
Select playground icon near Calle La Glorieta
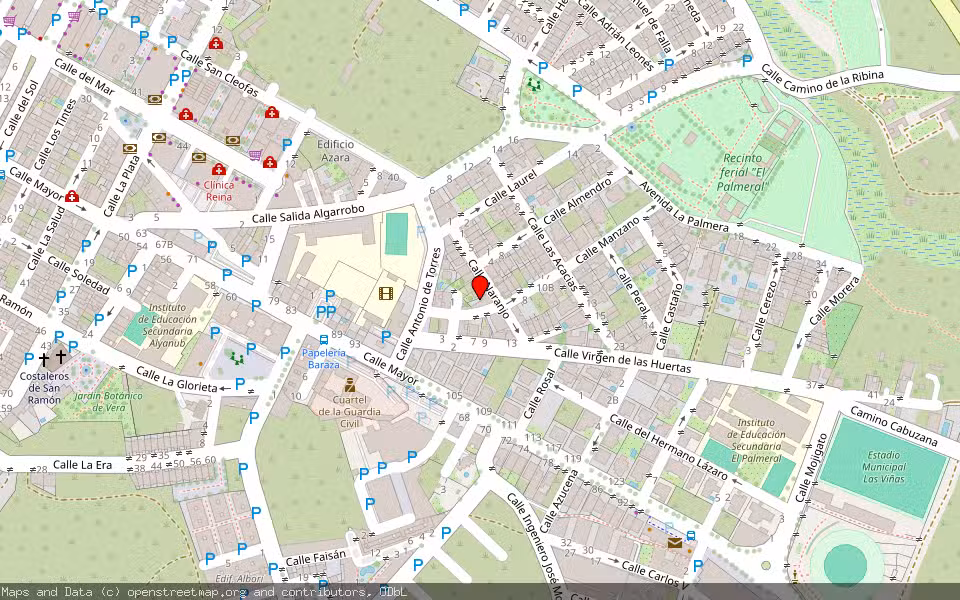click(x=237, y=358)
